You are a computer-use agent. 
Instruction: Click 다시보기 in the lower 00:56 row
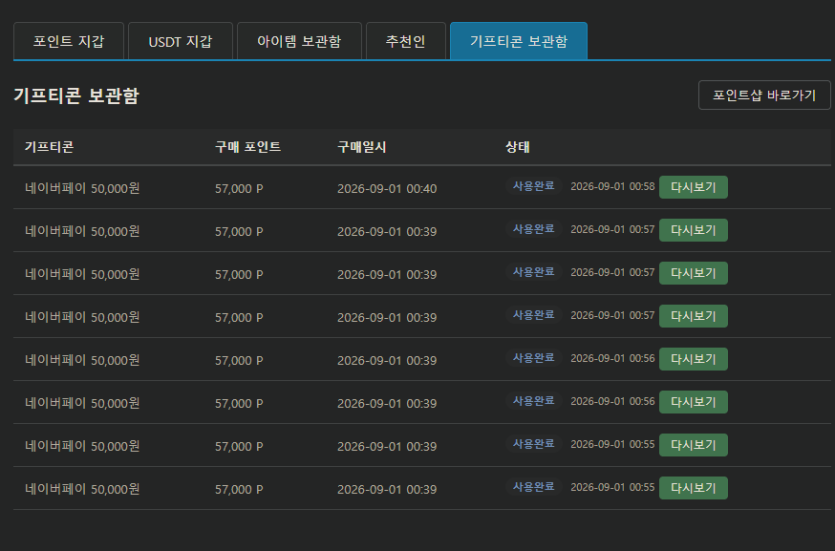coord(693,402)
